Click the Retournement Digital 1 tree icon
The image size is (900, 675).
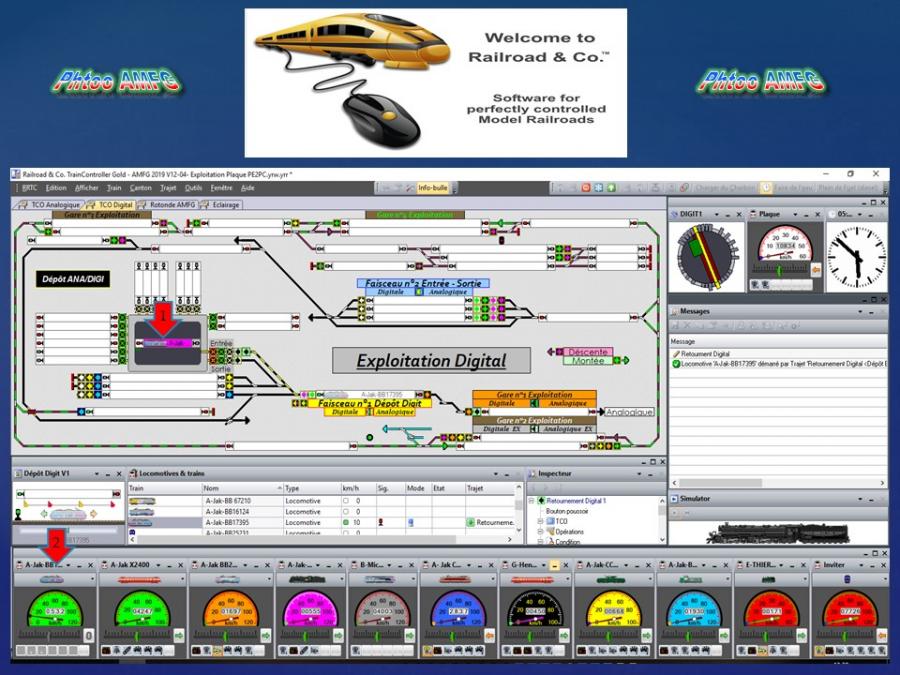[542, 500]
